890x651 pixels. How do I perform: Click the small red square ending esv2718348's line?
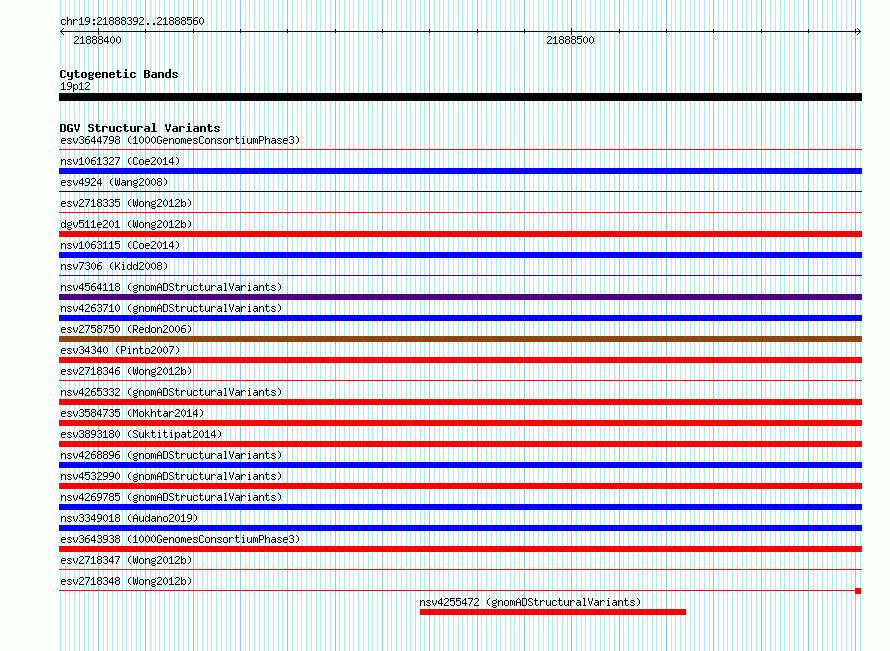pyautogui.click(x=858, y=591)
